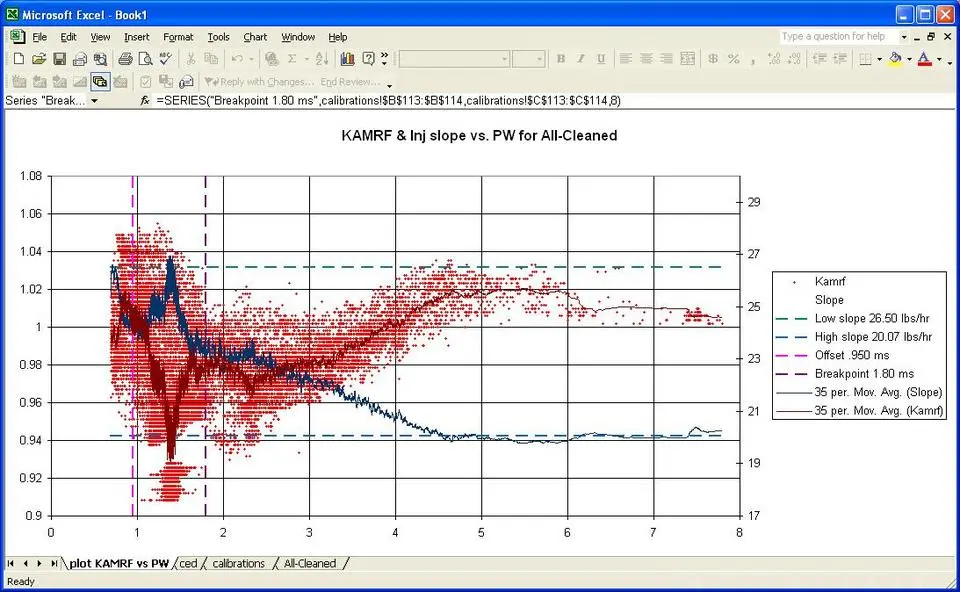This screenshot has width=960, height=592.
Task: Open the File menu
Action: coord(40,37)
